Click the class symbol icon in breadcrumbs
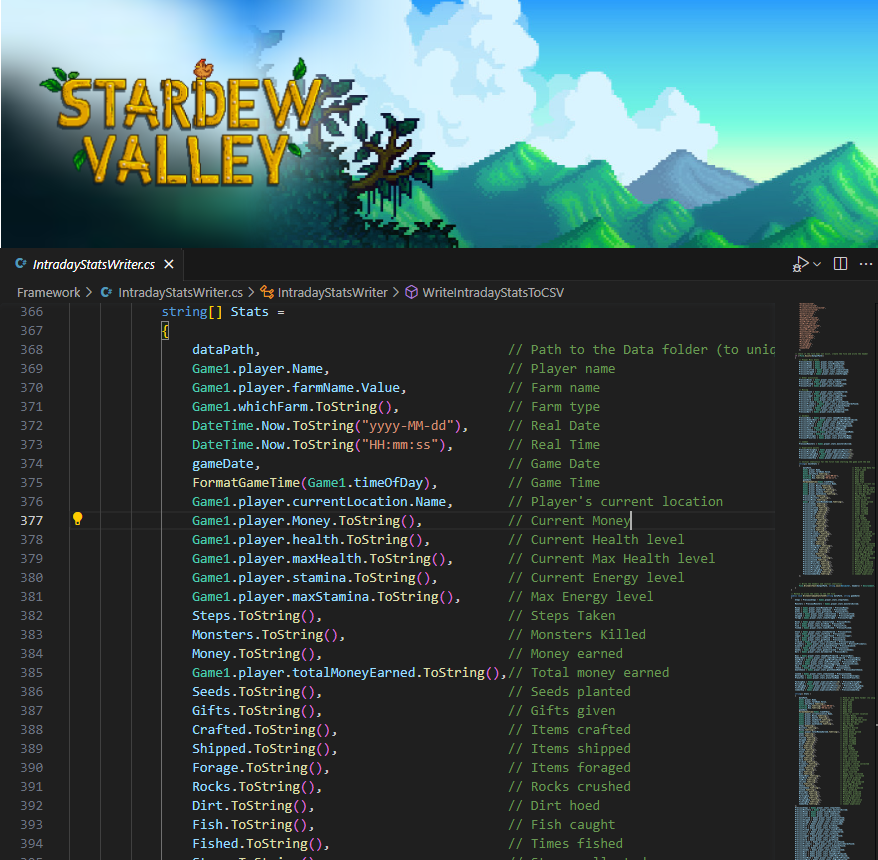The width and height of the screenshot is (878, 860). pos(267,292)
